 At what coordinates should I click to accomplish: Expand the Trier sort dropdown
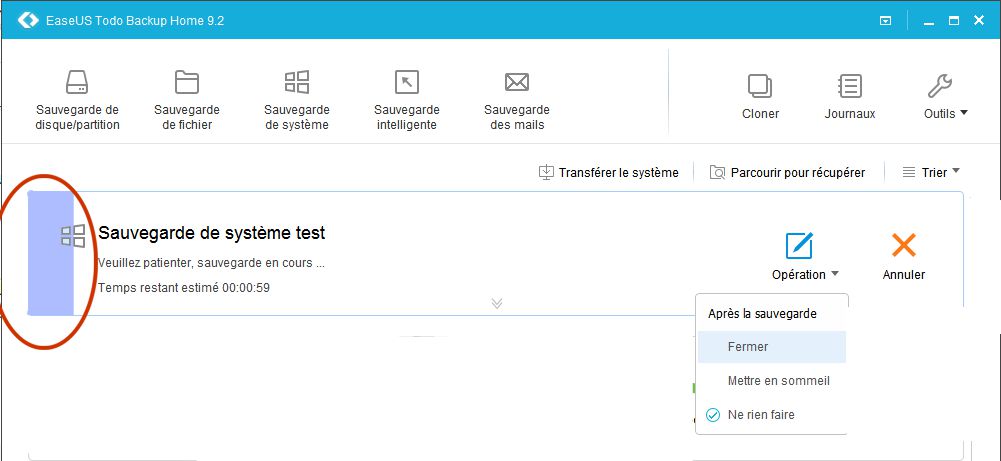coord(932,172)
